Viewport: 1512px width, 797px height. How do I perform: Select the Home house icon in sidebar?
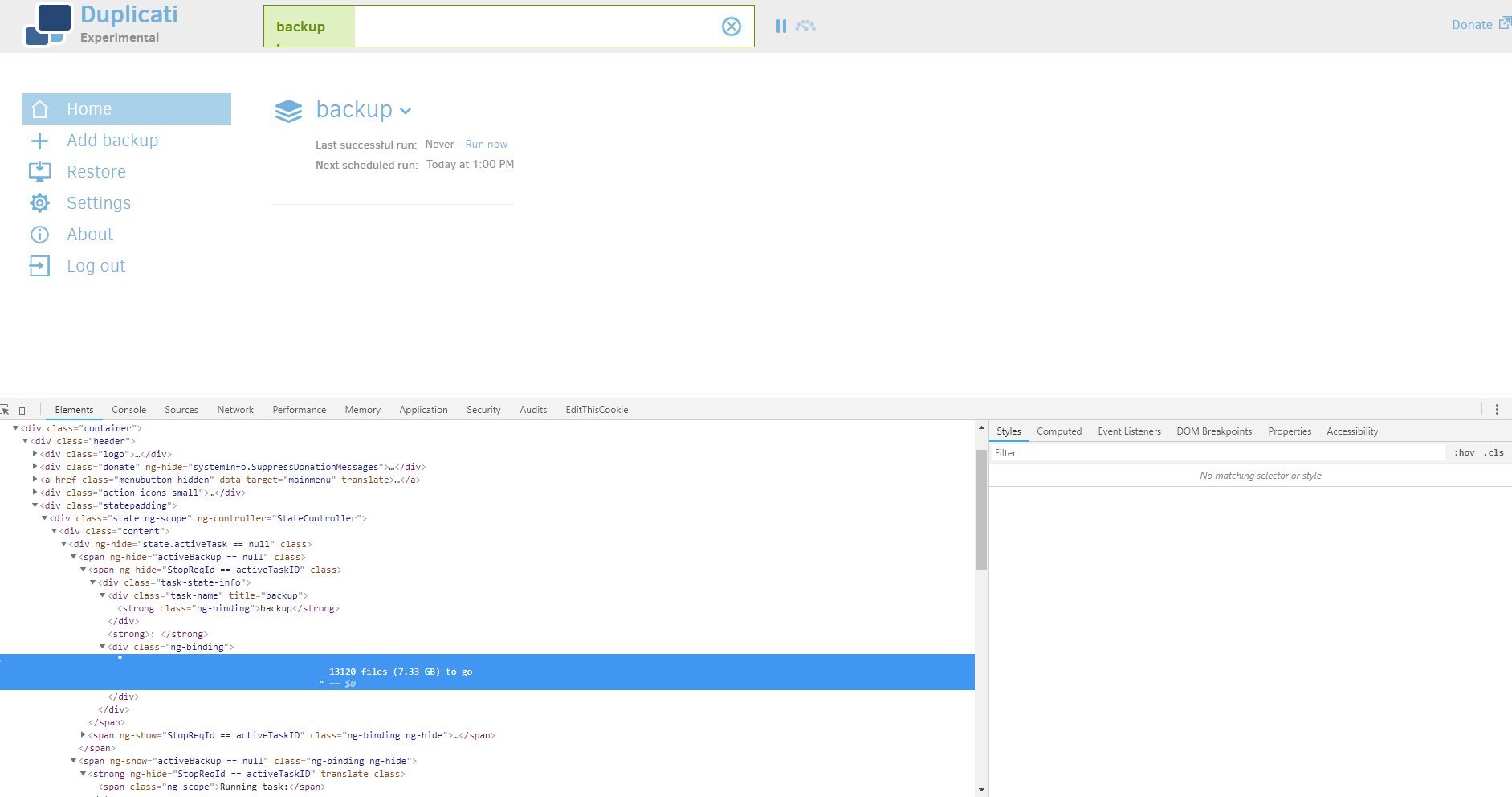coord(39,108)
